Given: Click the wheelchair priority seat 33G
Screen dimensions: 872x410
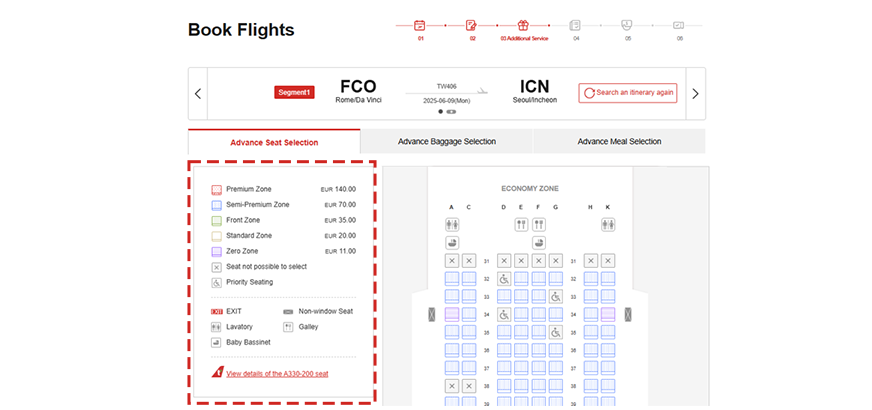Looking at the screenshot, I should pos(555,297).
